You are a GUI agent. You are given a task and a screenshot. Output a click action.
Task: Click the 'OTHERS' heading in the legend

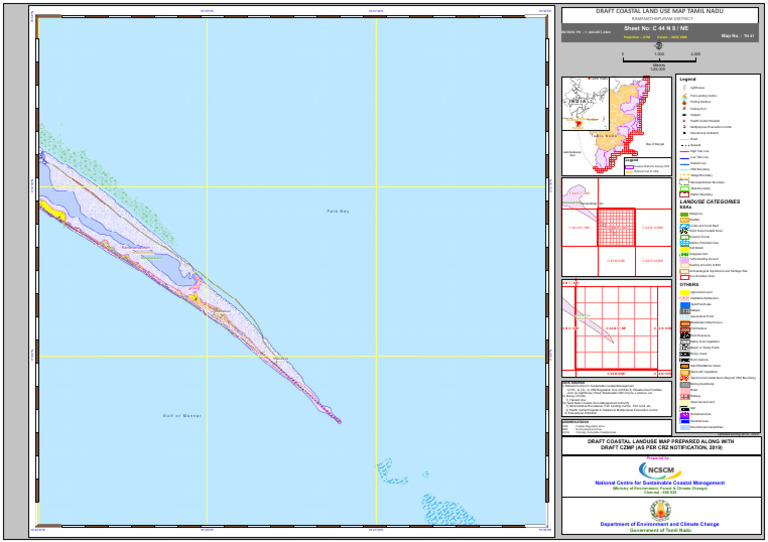(x=689, y=284)
